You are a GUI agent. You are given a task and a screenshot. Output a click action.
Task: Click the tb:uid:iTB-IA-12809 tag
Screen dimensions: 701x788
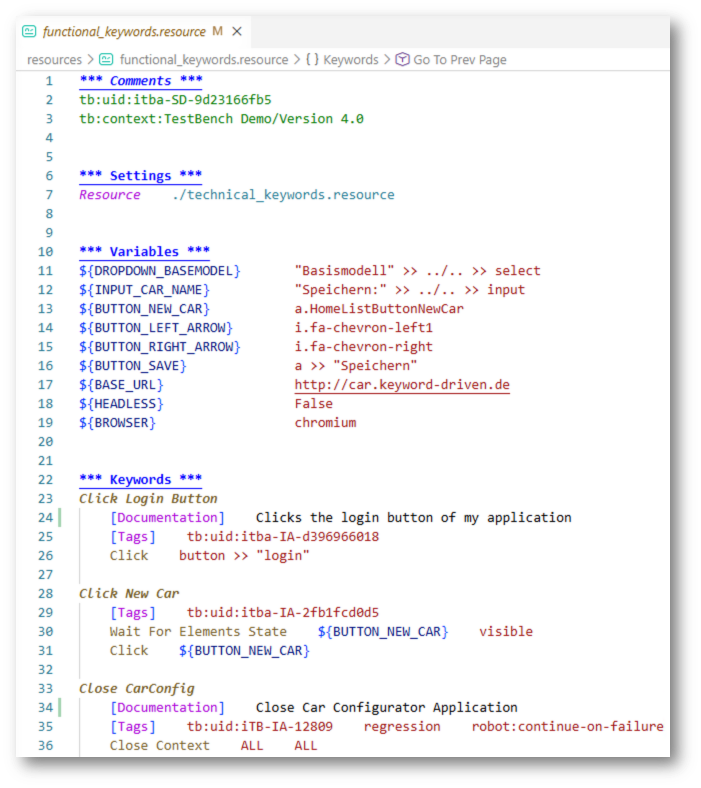(260, 727)
